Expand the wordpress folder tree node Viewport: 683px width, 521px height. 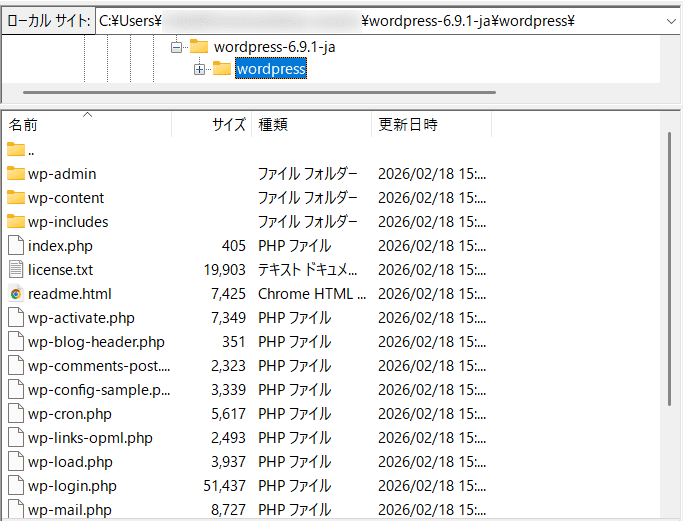pyautogui.click(x=199, y=69)
